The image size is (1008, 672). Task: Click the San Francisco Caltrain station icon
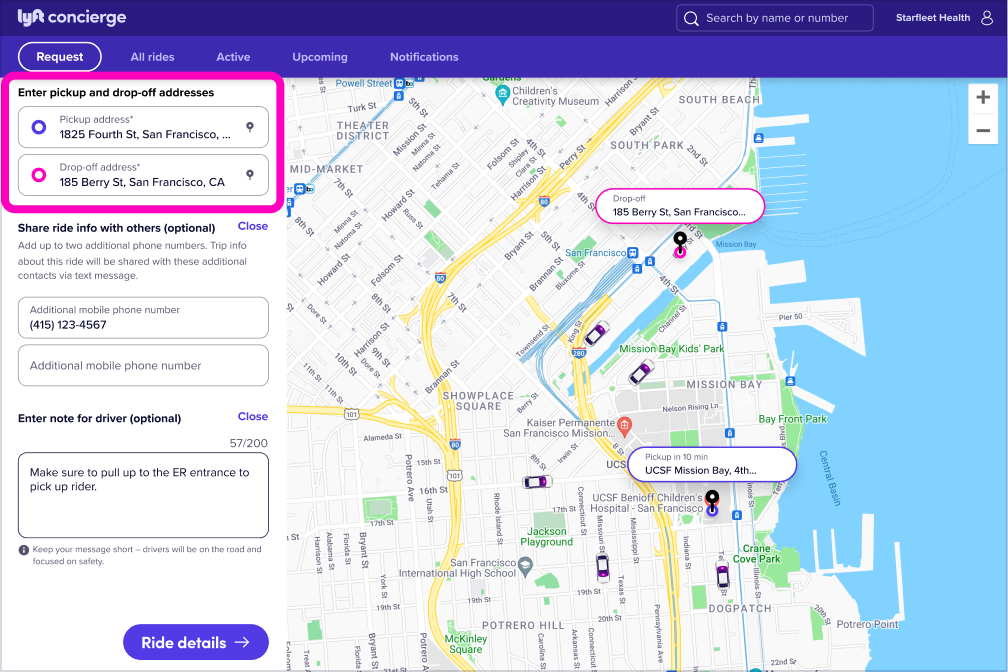point(633,253)
